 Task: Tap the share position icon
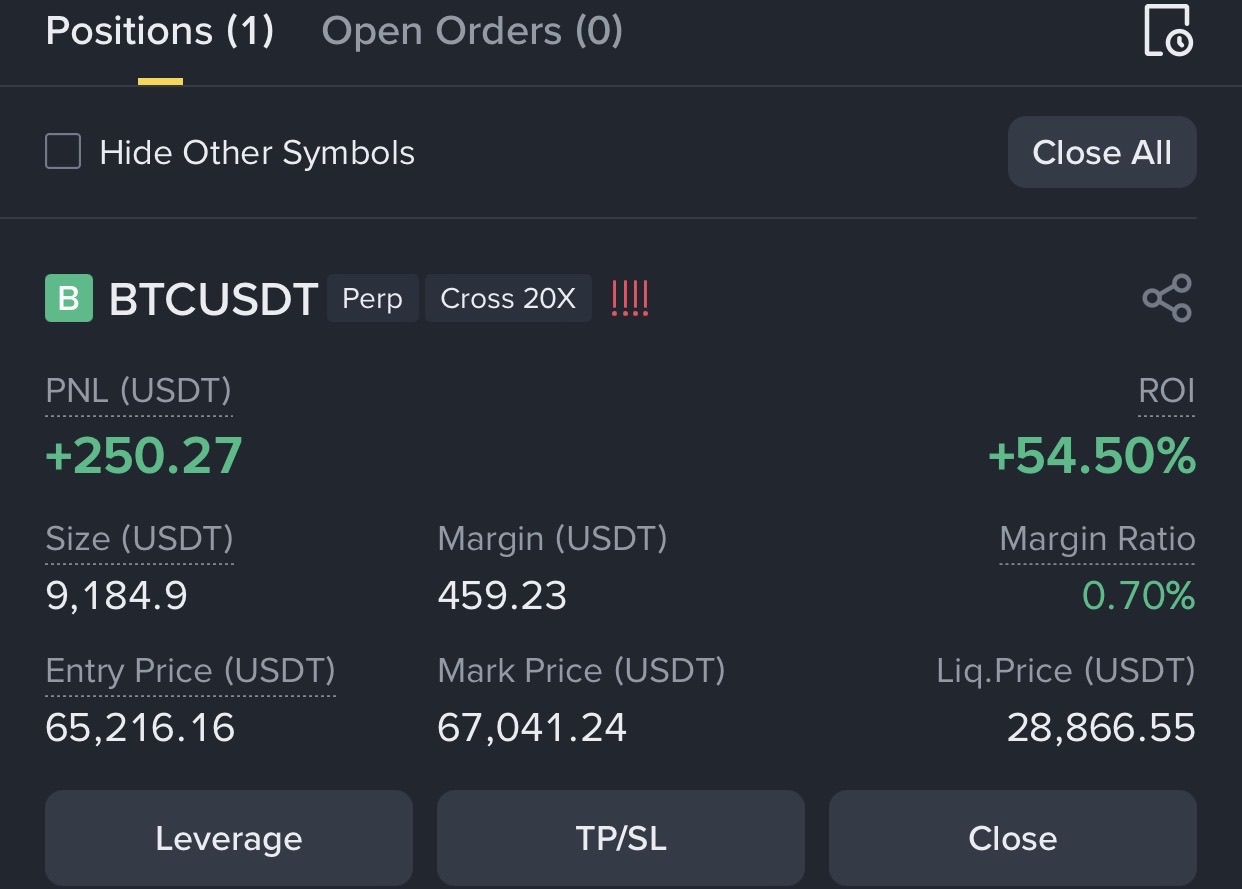point(1167,298)
